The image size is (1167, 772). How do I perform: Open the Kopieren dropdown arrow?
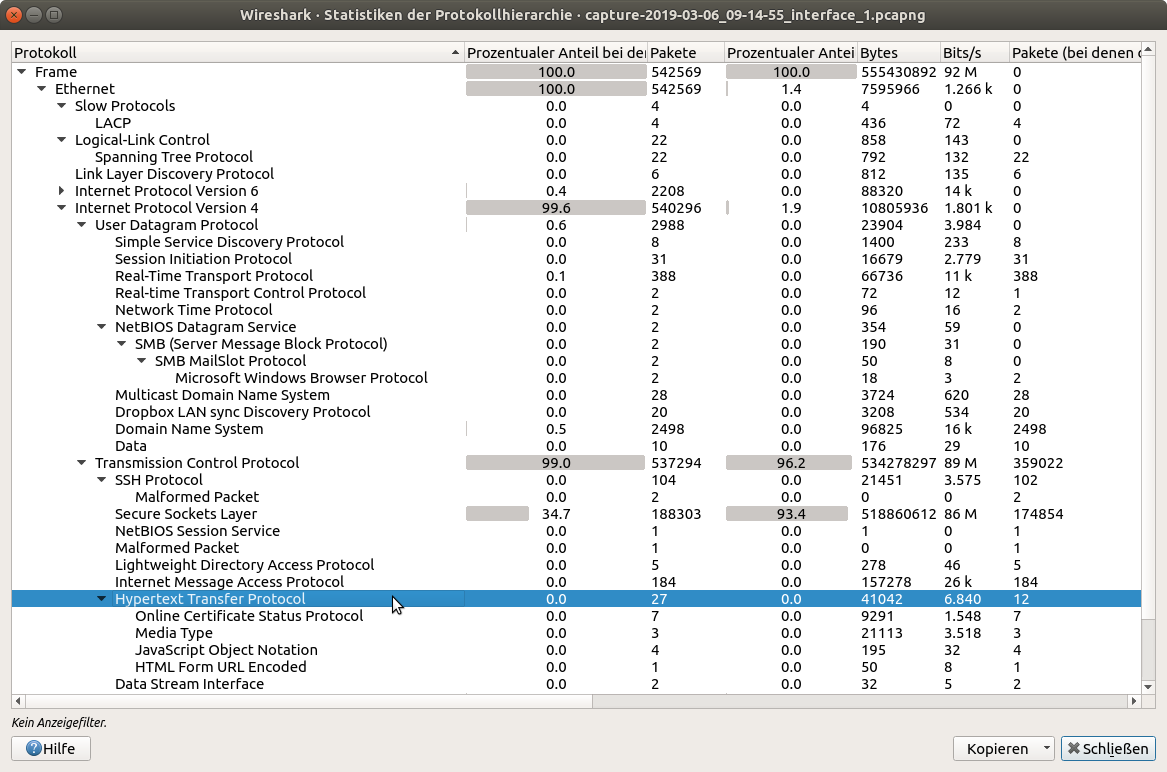[1046, 748]
